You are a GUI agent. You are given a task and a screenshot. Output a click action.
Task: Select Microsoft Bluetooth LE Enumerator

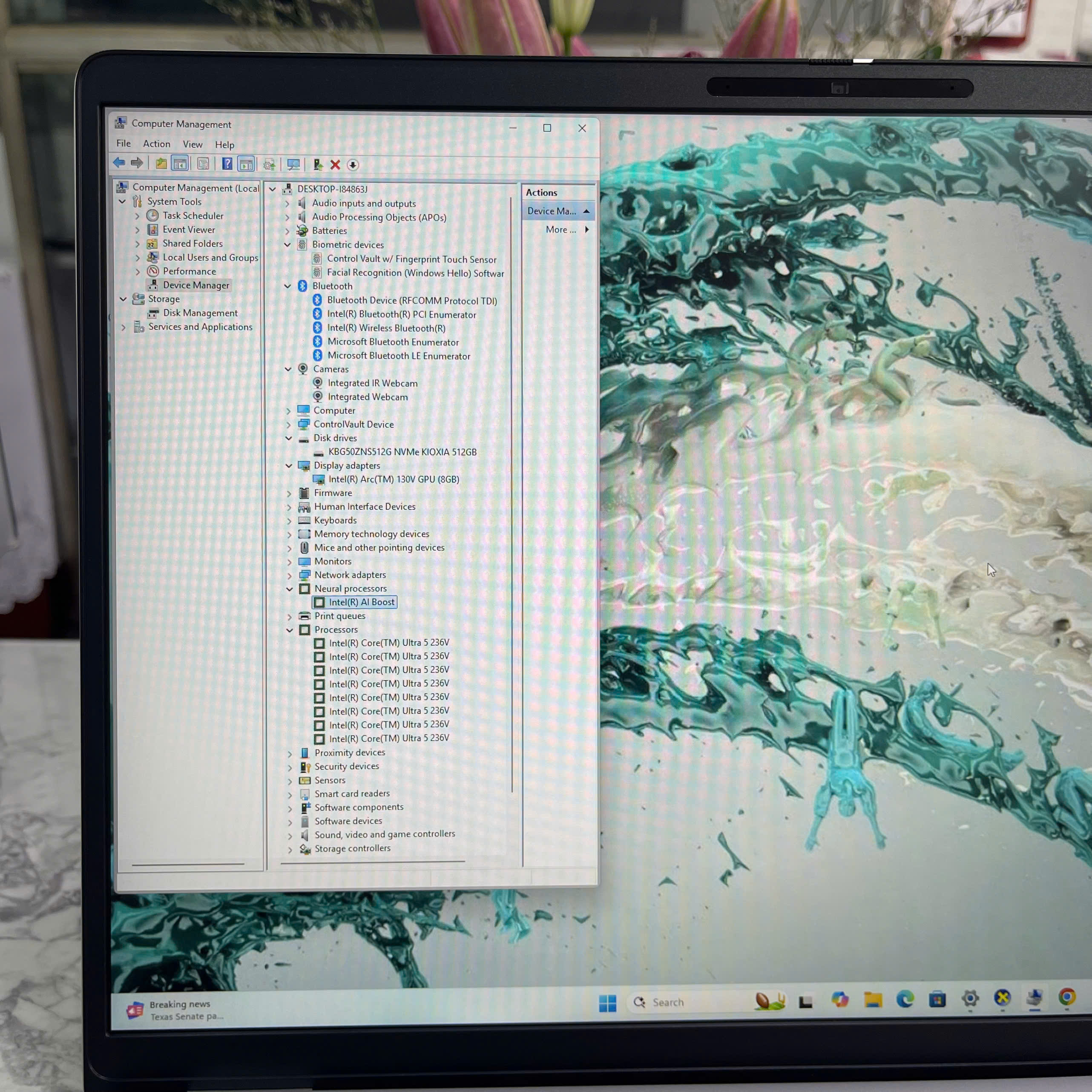(399, 356)
